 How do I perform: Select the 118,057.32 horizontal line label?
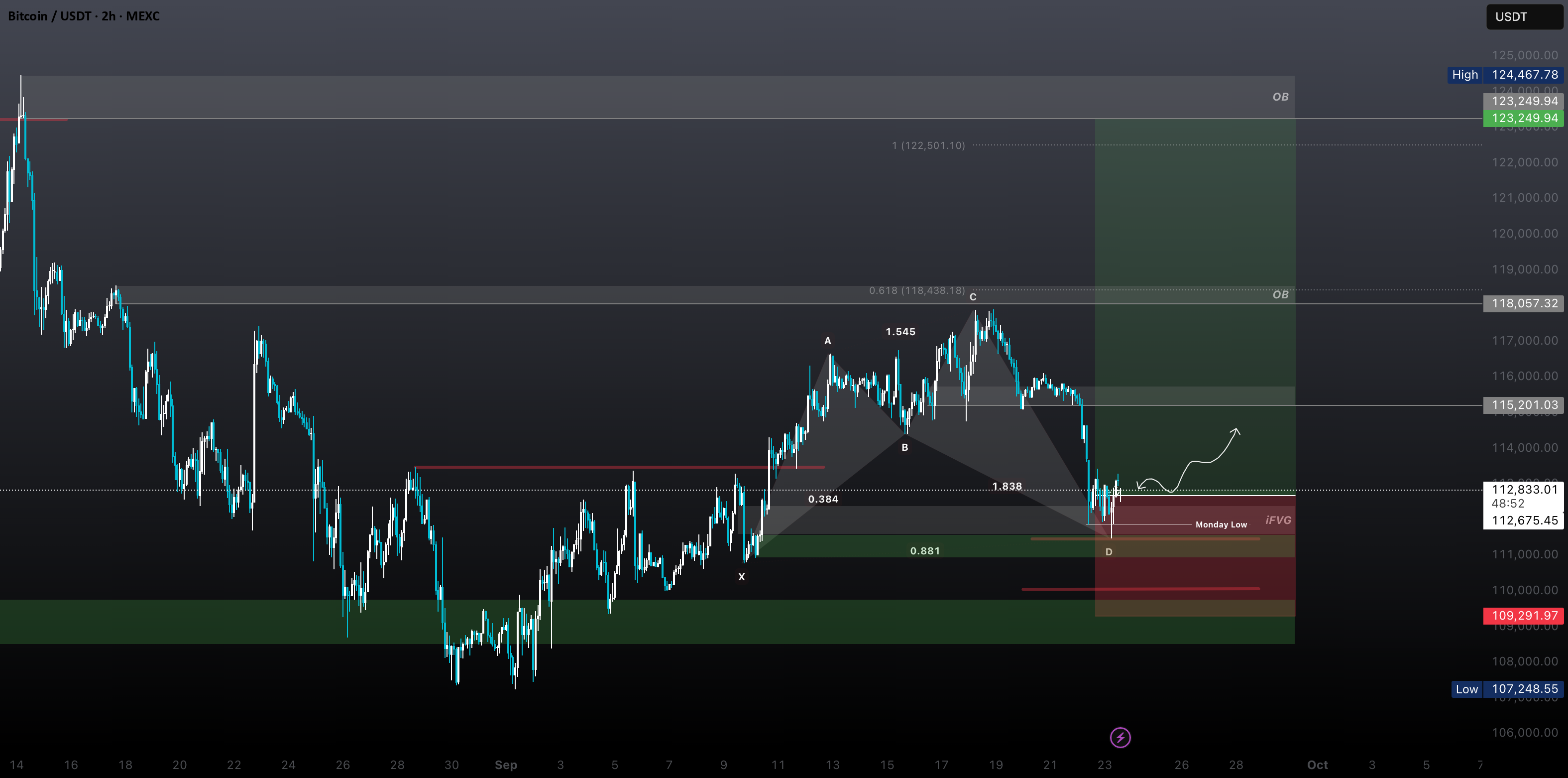click(x=1524, y=303)
